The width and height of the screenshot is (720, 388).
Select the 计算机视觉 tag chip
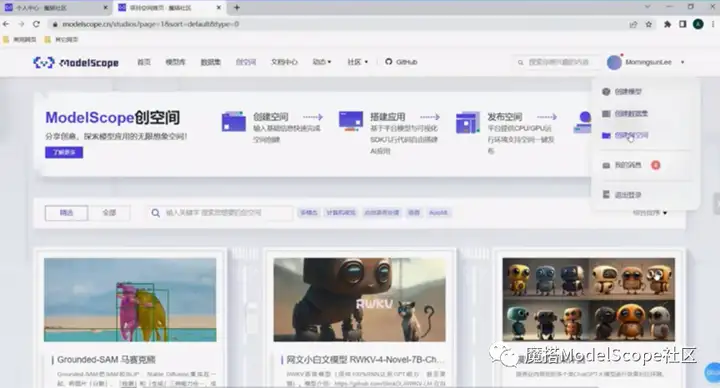click(341, 213)
